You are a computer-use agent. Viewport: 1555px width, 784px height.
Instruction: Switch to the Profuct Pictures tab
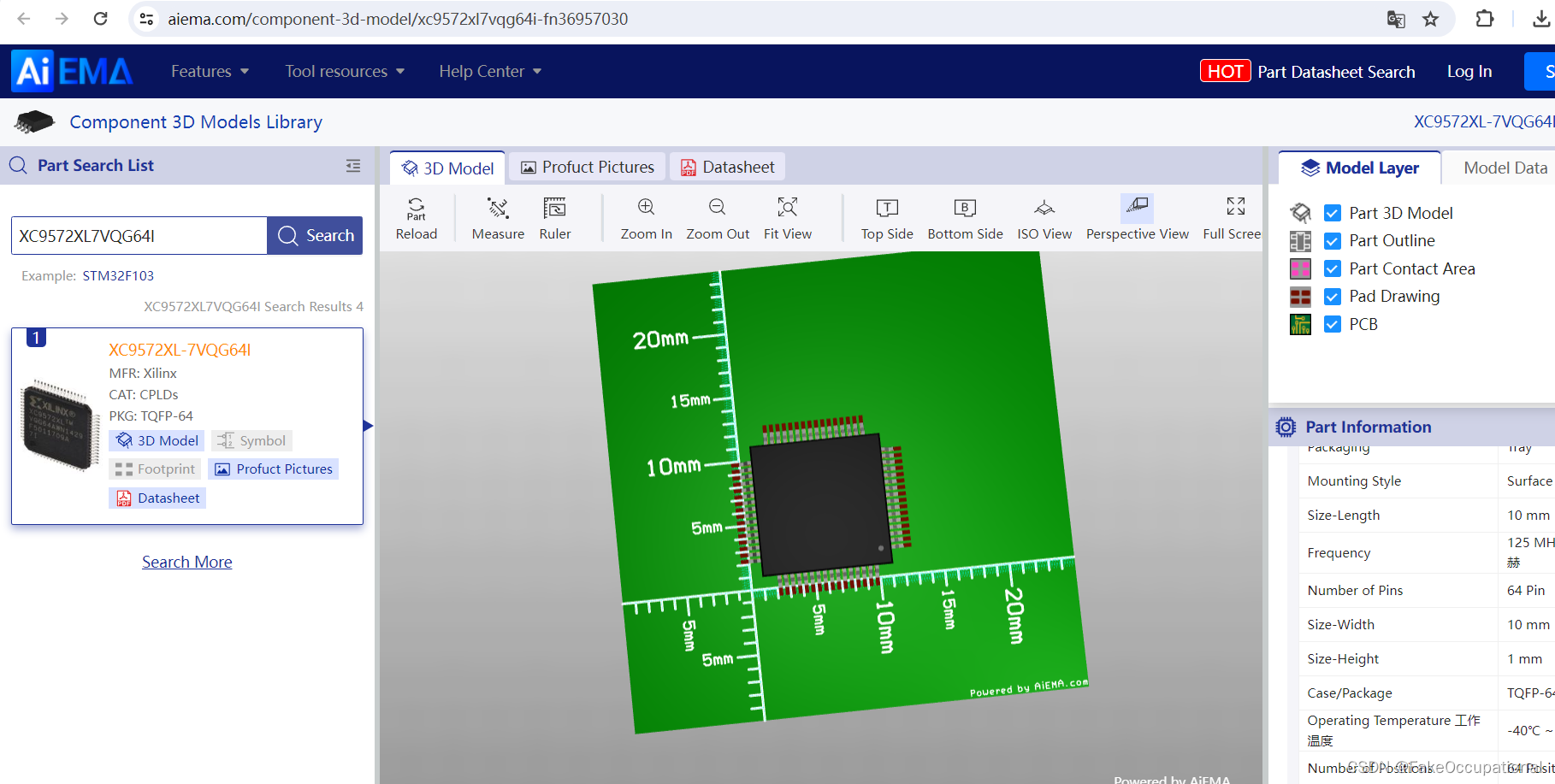pyautogui.click(x=588, y=167)
